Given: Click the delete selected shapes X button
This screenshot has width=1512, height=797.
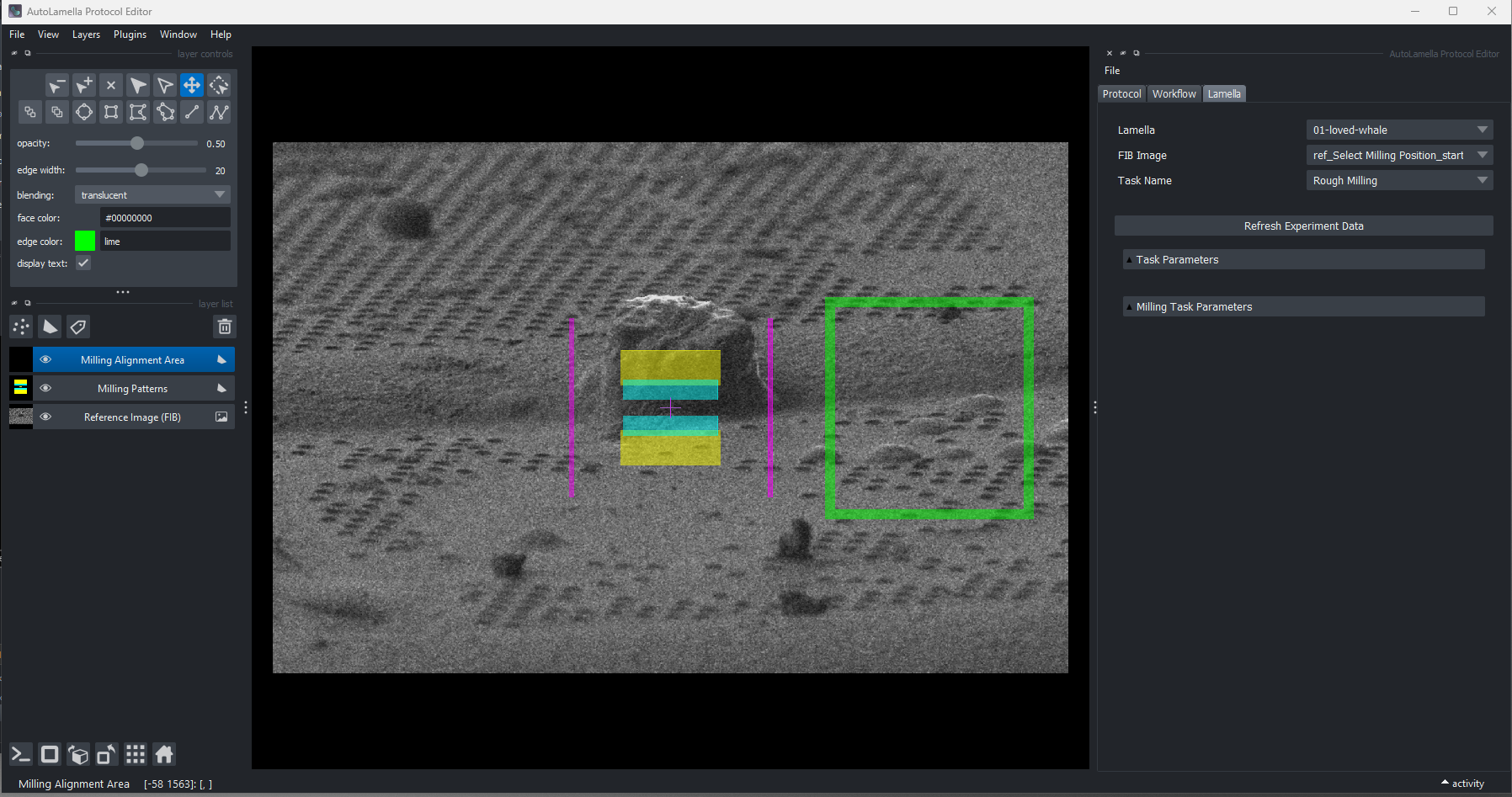Looking at the screenshot, I should point(111,85).
